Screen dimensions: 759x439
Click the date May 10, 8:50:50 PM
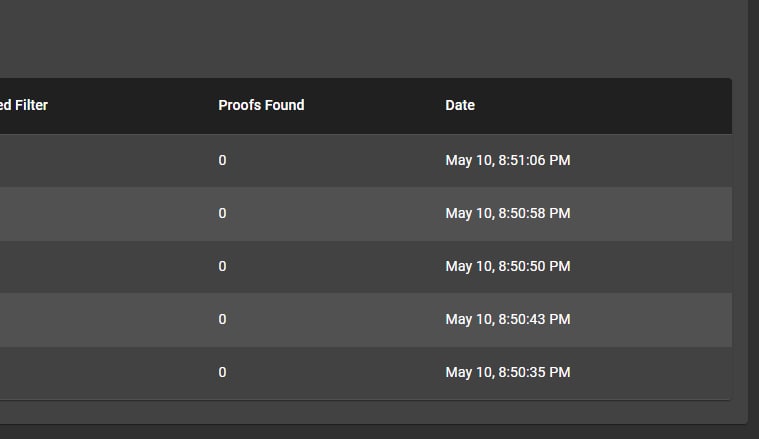pos(507,266)
